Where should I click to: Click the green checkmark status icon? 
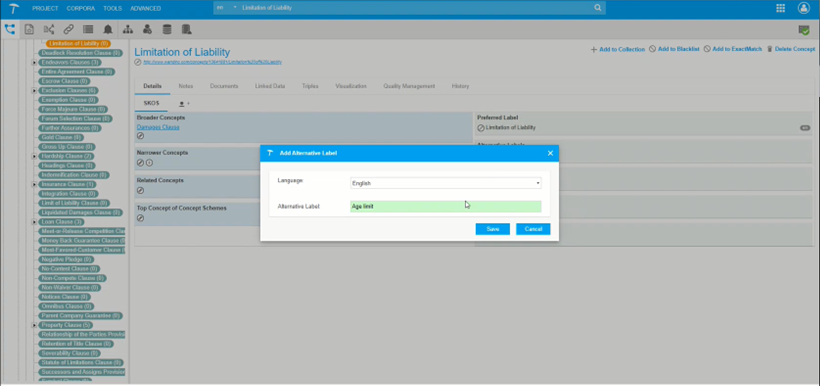[804, 30]
